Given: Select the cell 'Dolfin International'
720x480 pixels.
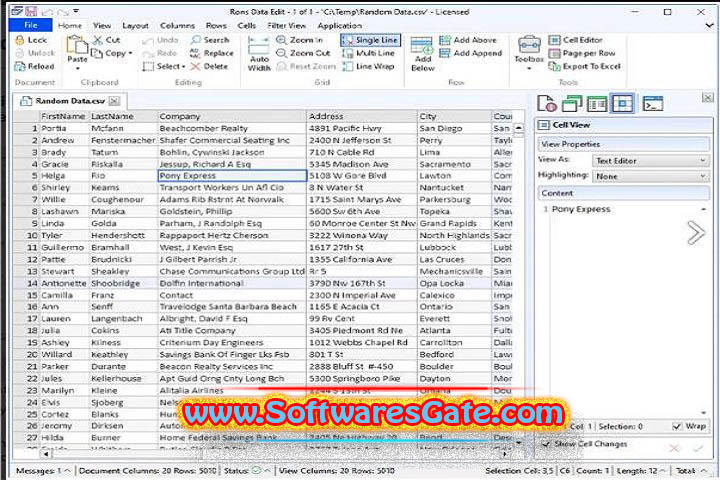Looking at the screenshot, I should pos(232,283).
